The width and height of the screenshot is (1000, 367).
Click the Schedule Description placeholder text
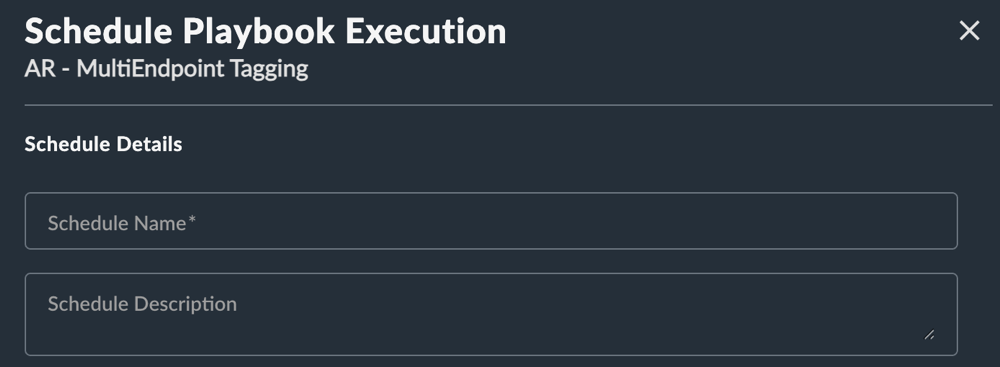pyautogui.click(x=142, y=304)
